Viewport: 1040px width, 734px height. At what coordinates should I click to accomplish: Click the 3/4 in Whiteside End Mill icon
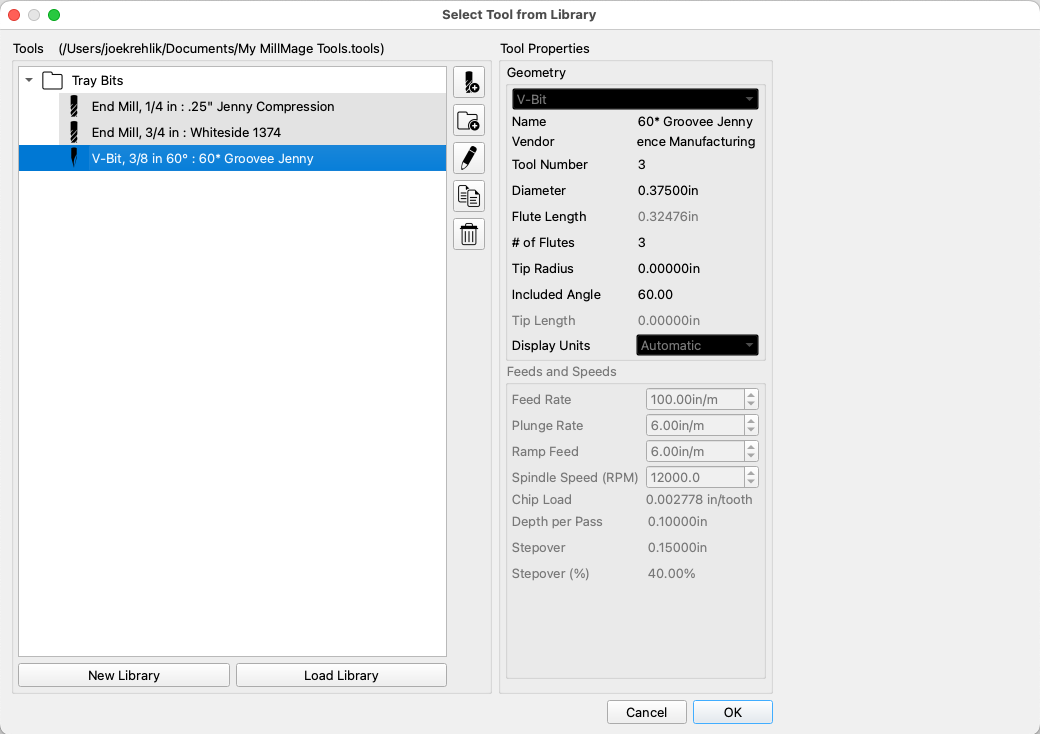74,132
